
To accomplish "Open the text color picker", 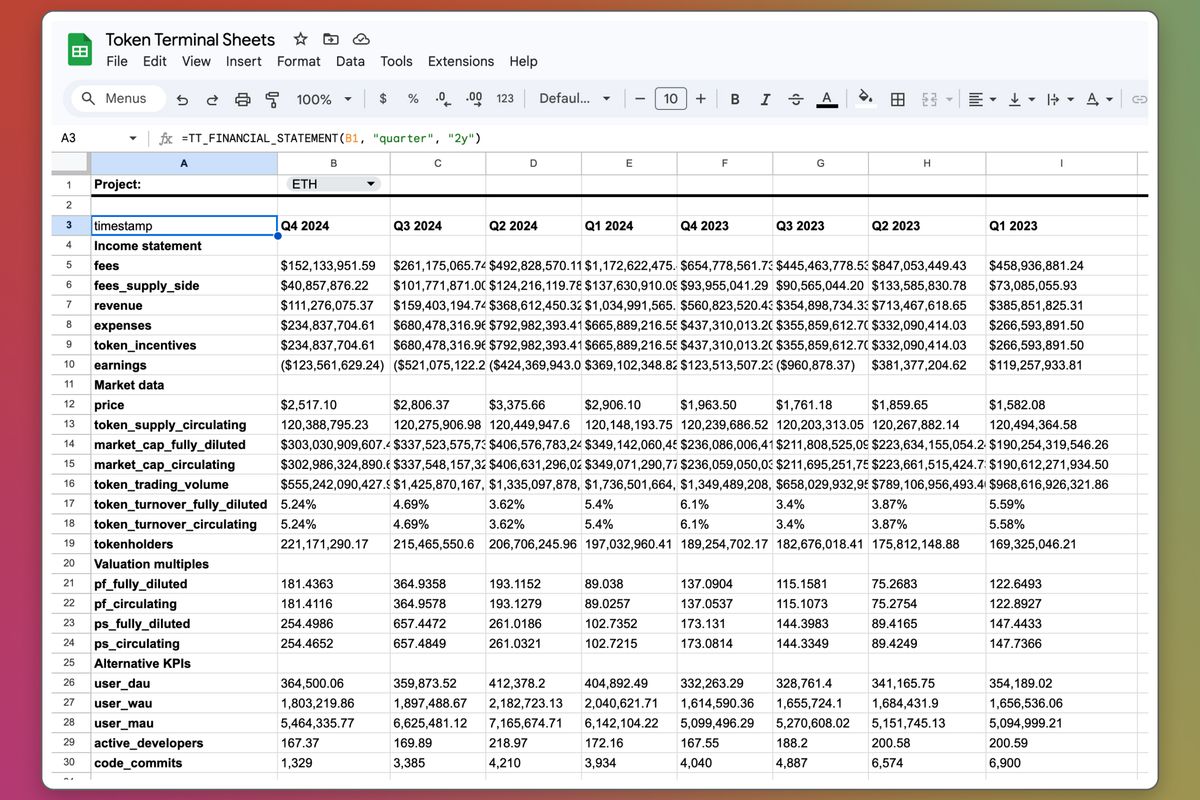I will [826, 99].
